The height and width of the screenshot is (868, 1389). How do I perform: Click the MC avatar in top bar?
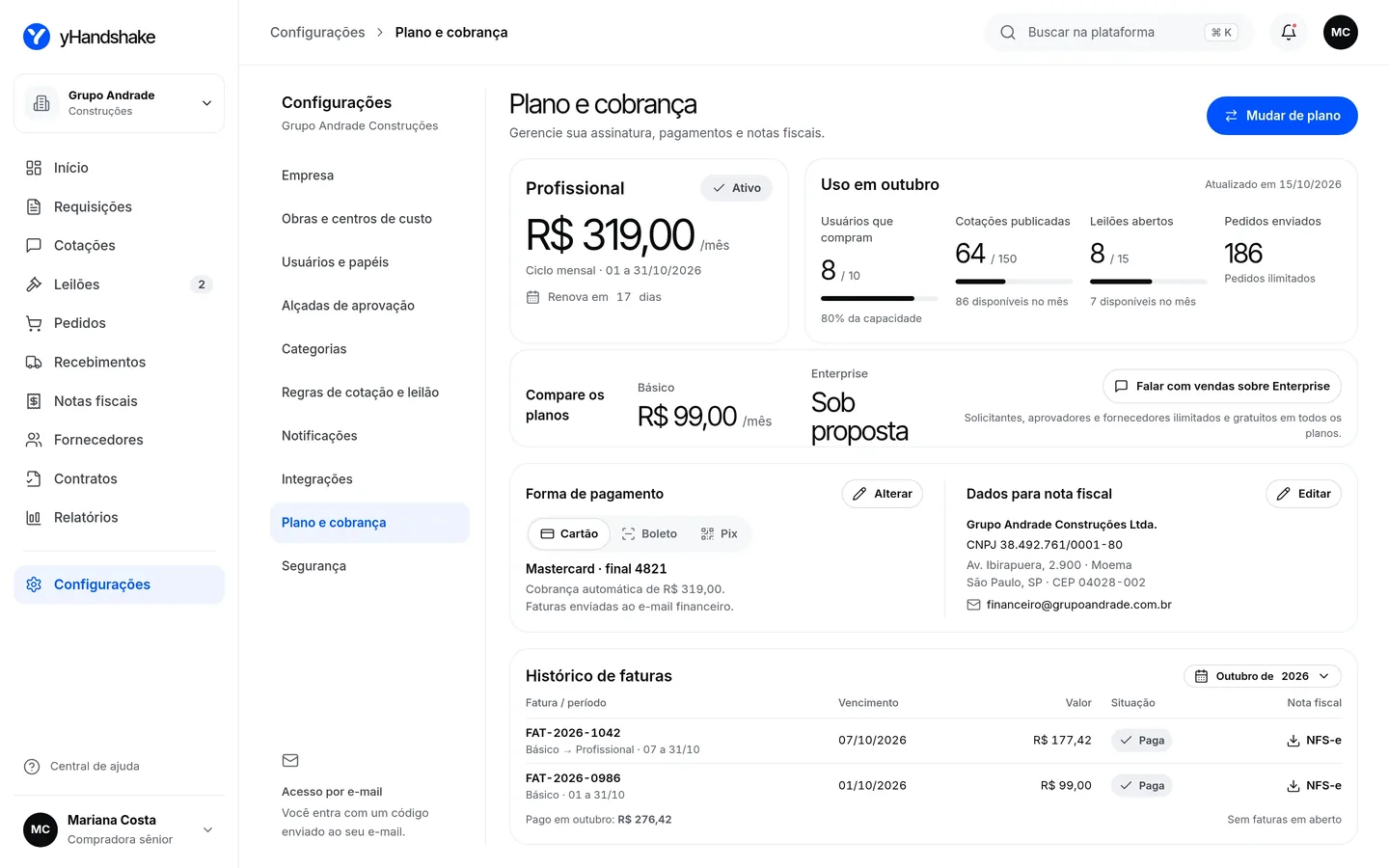pos(1341,32)
